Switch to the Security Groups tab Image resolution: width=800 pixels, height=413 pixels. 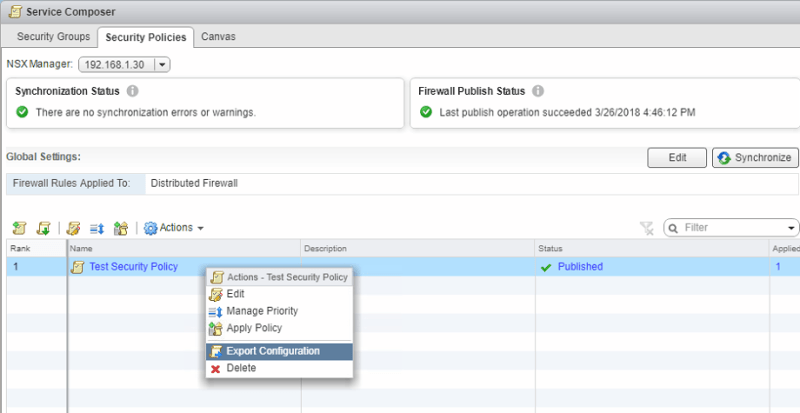click(53, 37)
